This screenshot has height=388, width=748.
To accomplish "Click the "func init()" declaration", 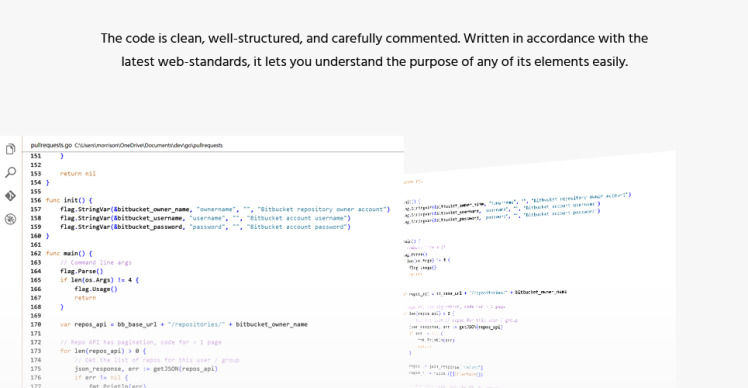I will click(x=69, y=200).
